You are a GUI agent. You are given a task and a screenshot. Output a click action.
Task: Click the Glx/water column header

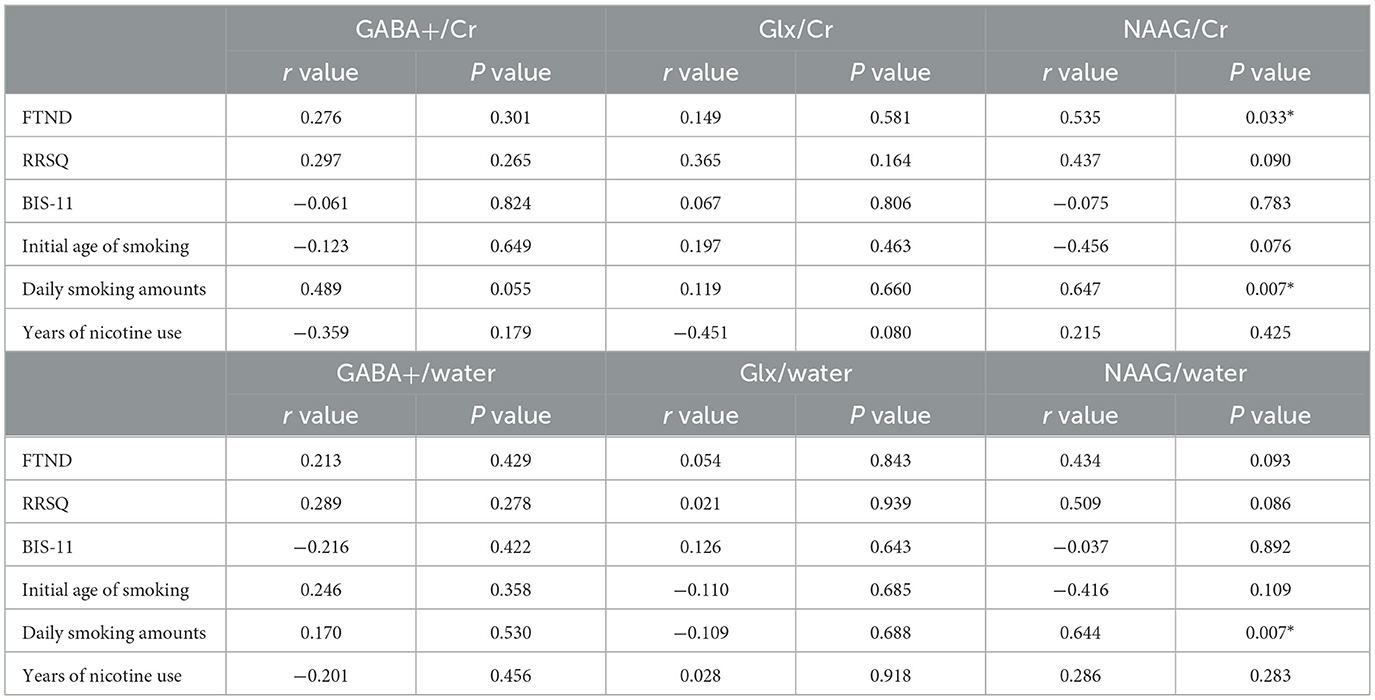point(795,372)
